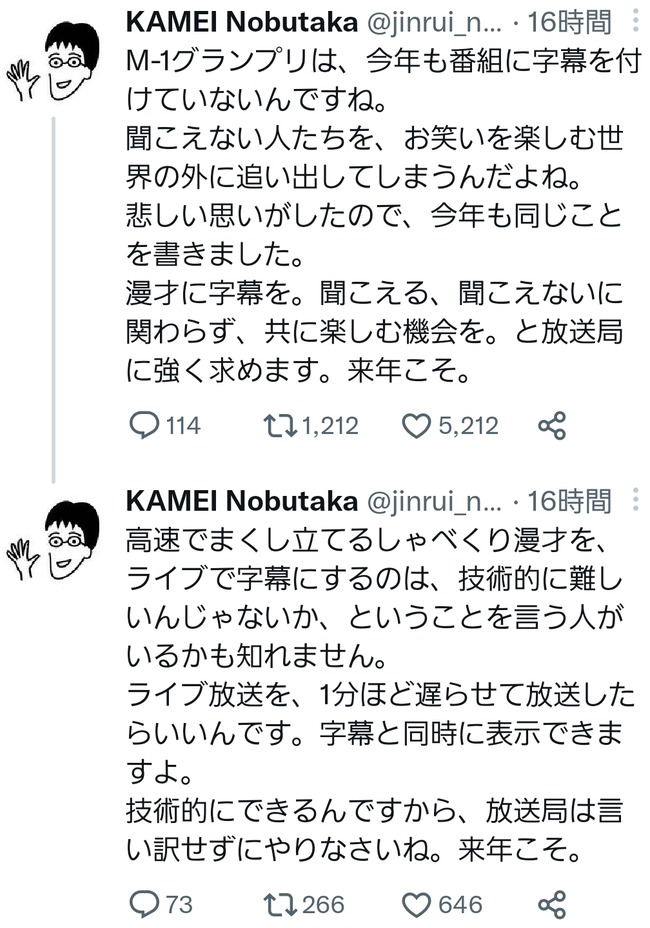Open the first tweet text about M-1グランプリ

[x=384, y=216]
